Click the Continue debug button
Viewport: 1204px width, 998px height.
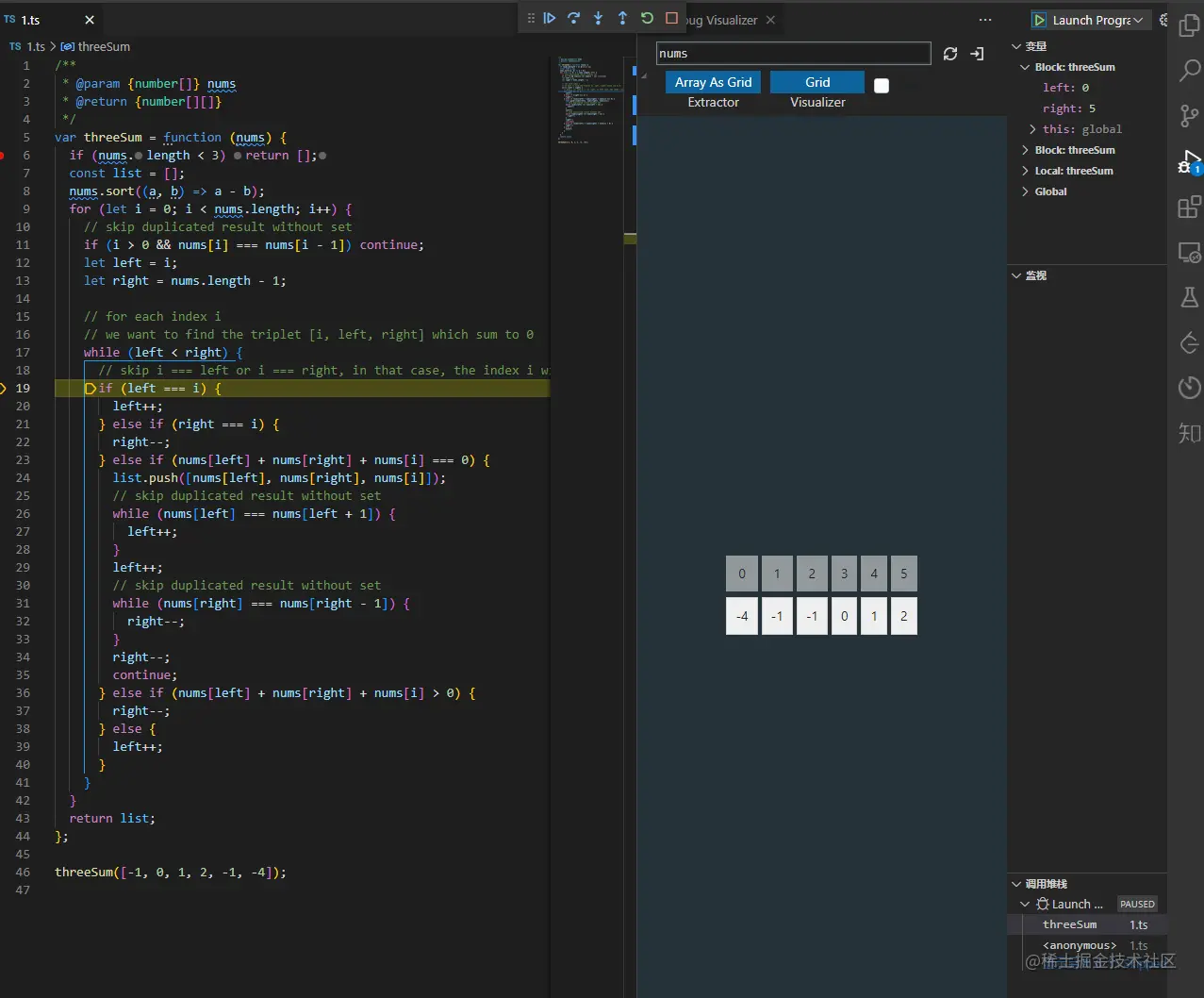pos(550,18)
